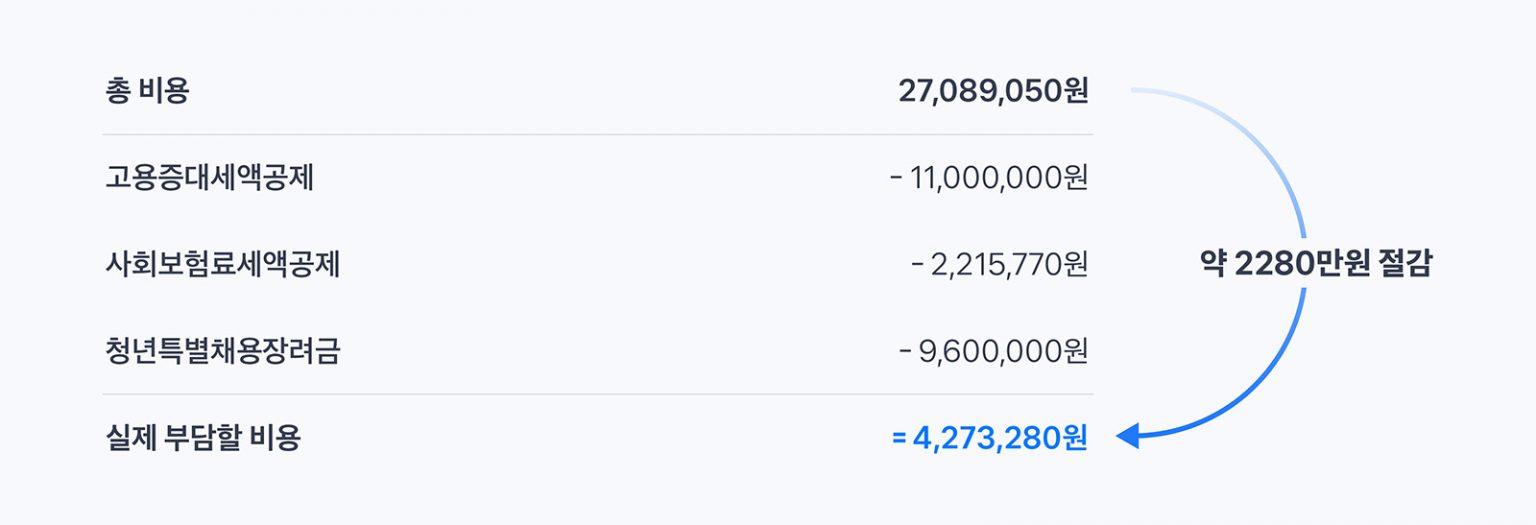
Task: Select the 11,000,000원 deduction amount
Action: click(999, 178)
